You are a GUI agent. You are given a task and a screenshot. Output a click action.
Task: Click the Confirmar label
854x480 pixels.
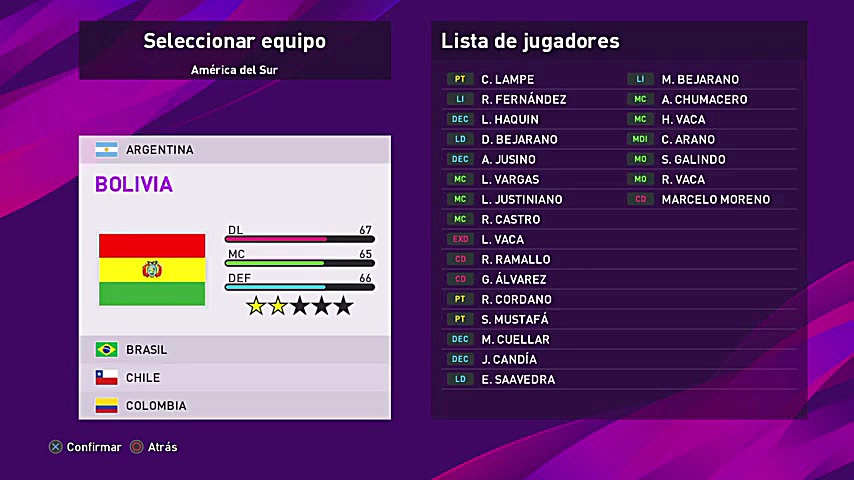(x=94, y=447)
